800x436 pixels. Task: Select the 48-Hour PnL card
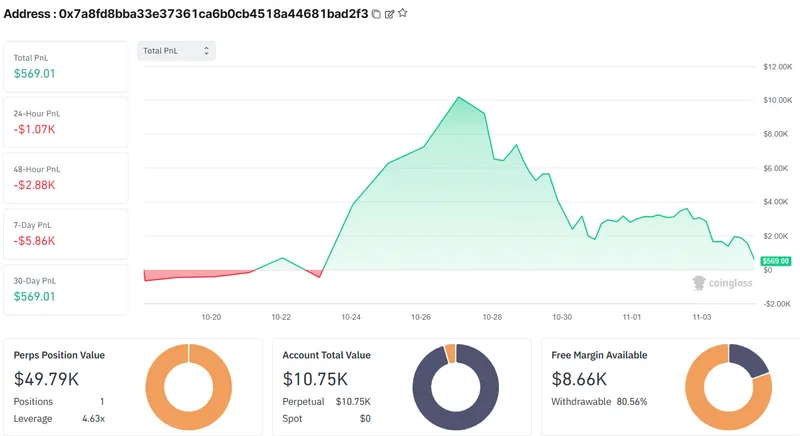tap(66, 178)
